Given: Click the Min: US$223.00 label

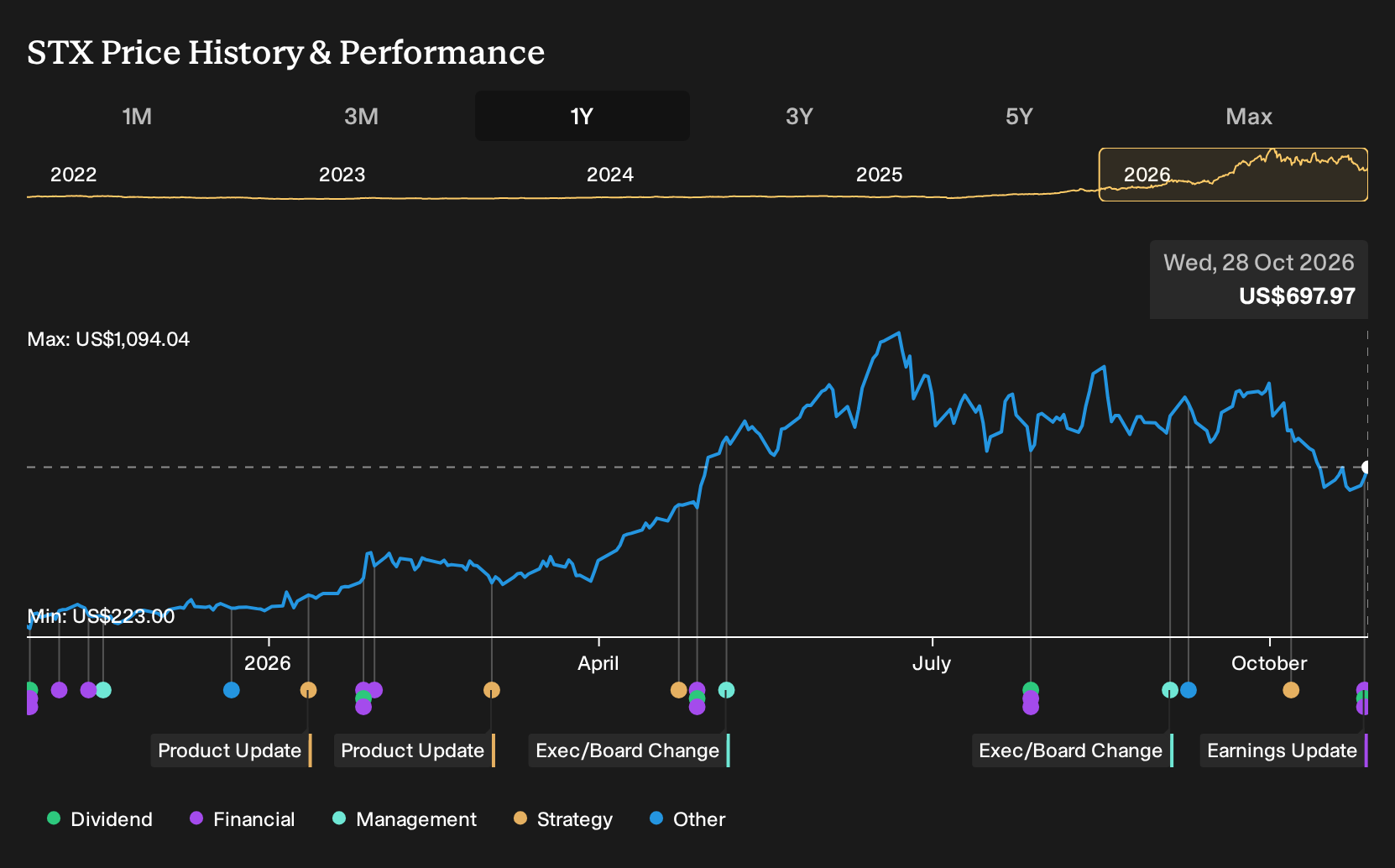Looking at the screenshot, I should pos(102,616).
